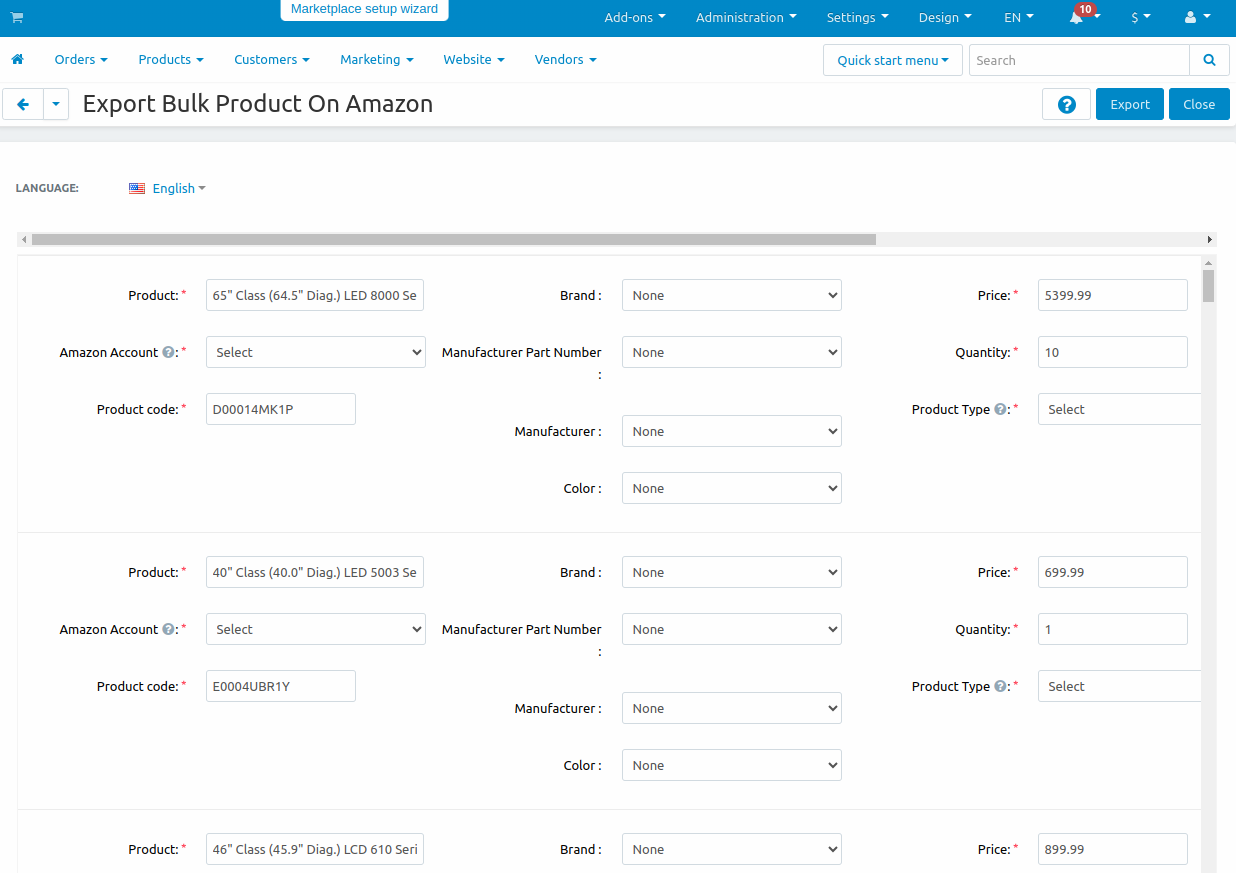Viewport: 1236px width, 873px height.
Task: Open Manufacturer Part Number dropdown for 40" product
Action: point(732,629)
